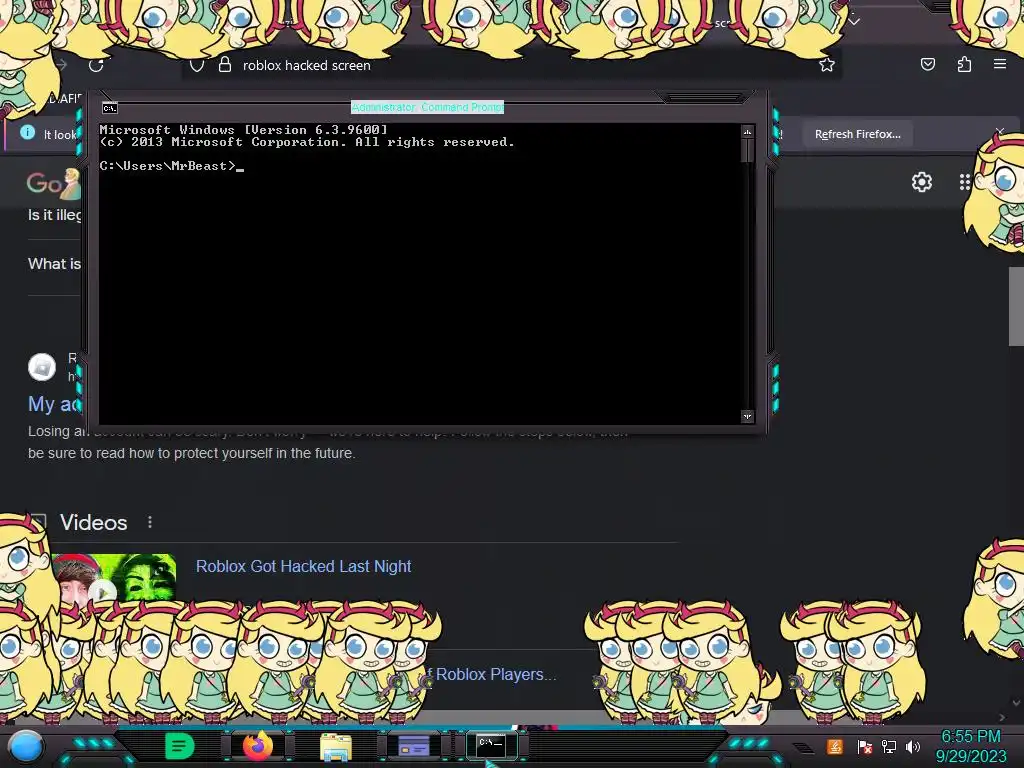The height and width of the screenshot is (768, 1024).
Task: Open 'Roblox Got Hacked Last Night' video link
Action: (x=304, y=566)
